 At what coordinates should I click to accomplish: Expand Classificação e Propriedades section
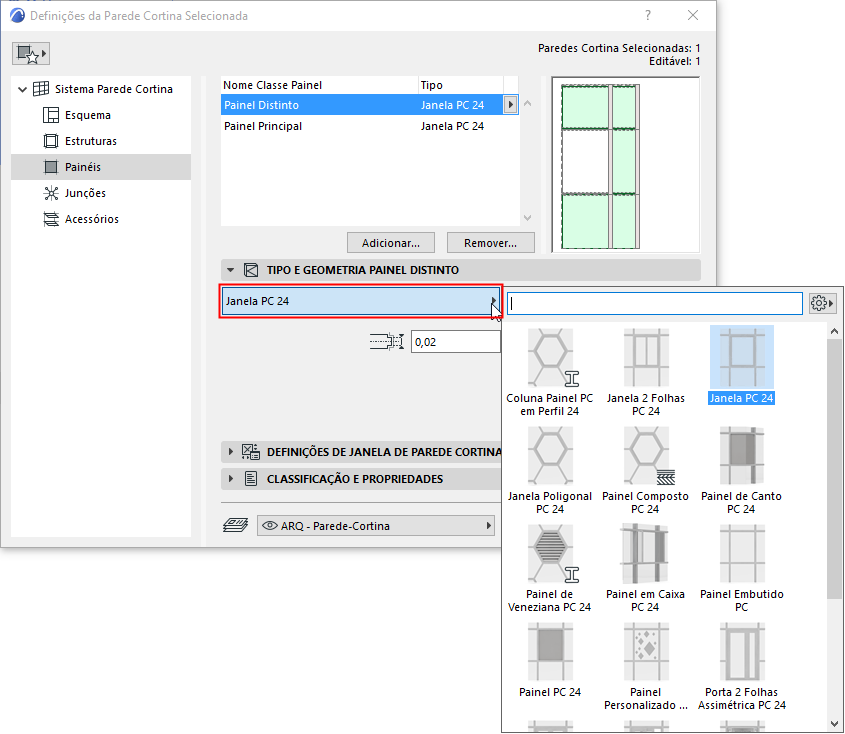coord(231,479)
